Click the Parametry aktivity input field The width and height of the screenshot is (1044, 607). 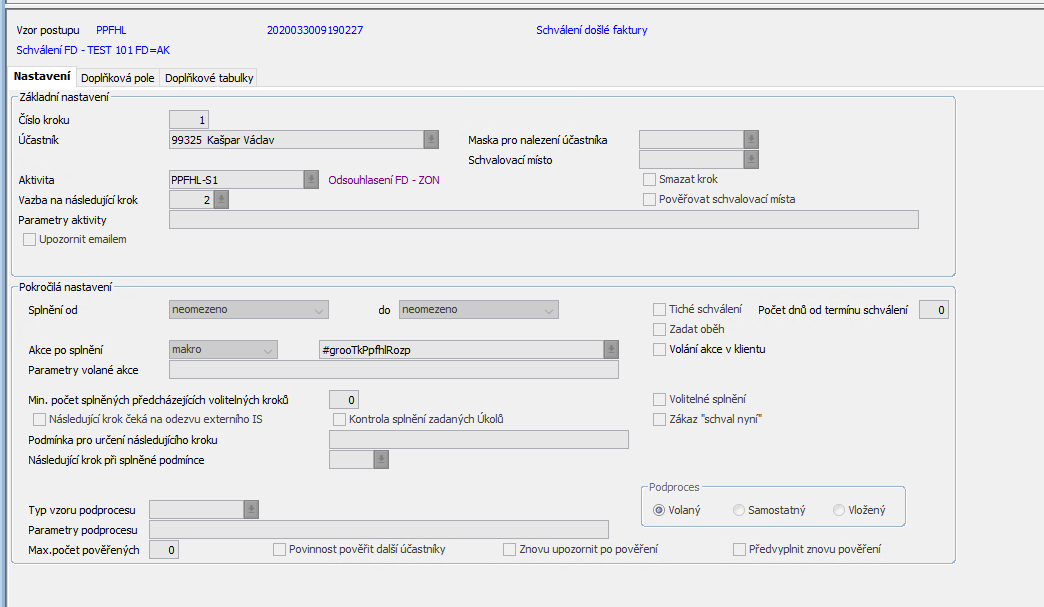[543, 220]
